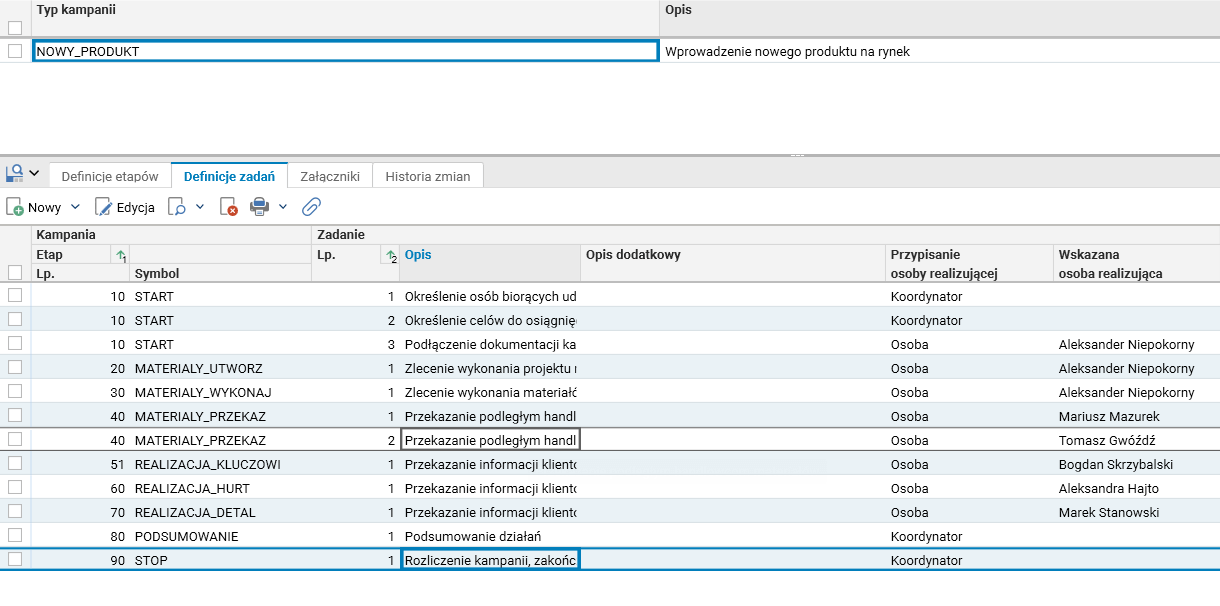Open the dropdown arrow beside the printer icon
1220x606 pixels.
click(x=283, y=207)
